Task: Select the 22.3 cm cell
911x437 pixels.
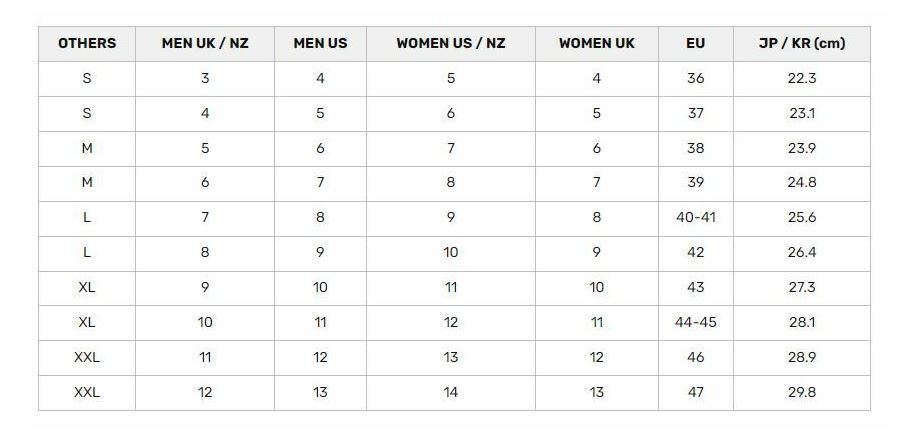Action: pyautogui.click(x=802, y=79)
